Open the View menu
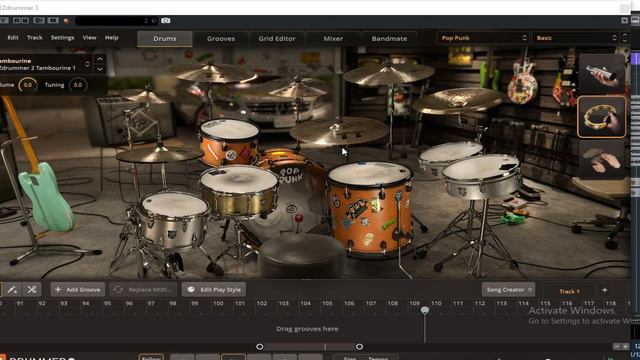 point(89,38)
